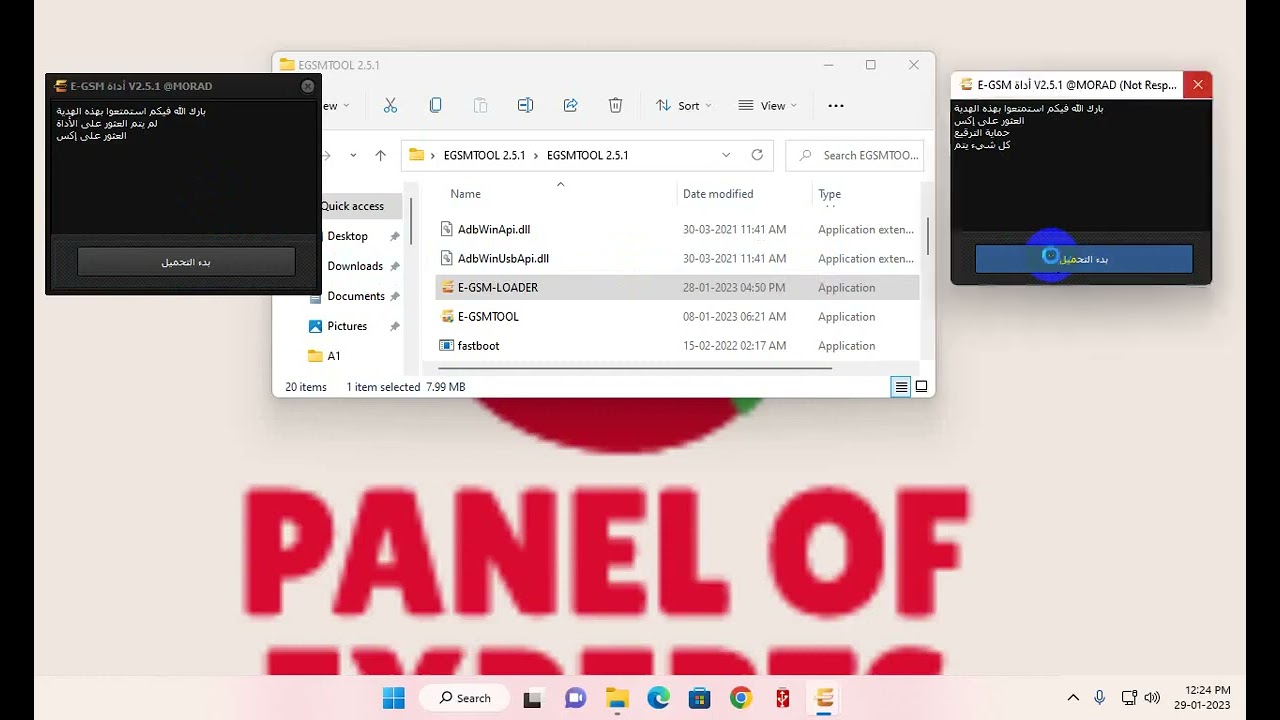
Task: Click the Delete trash icon in Explorer toolbar
Action: (x=615, y=105)
